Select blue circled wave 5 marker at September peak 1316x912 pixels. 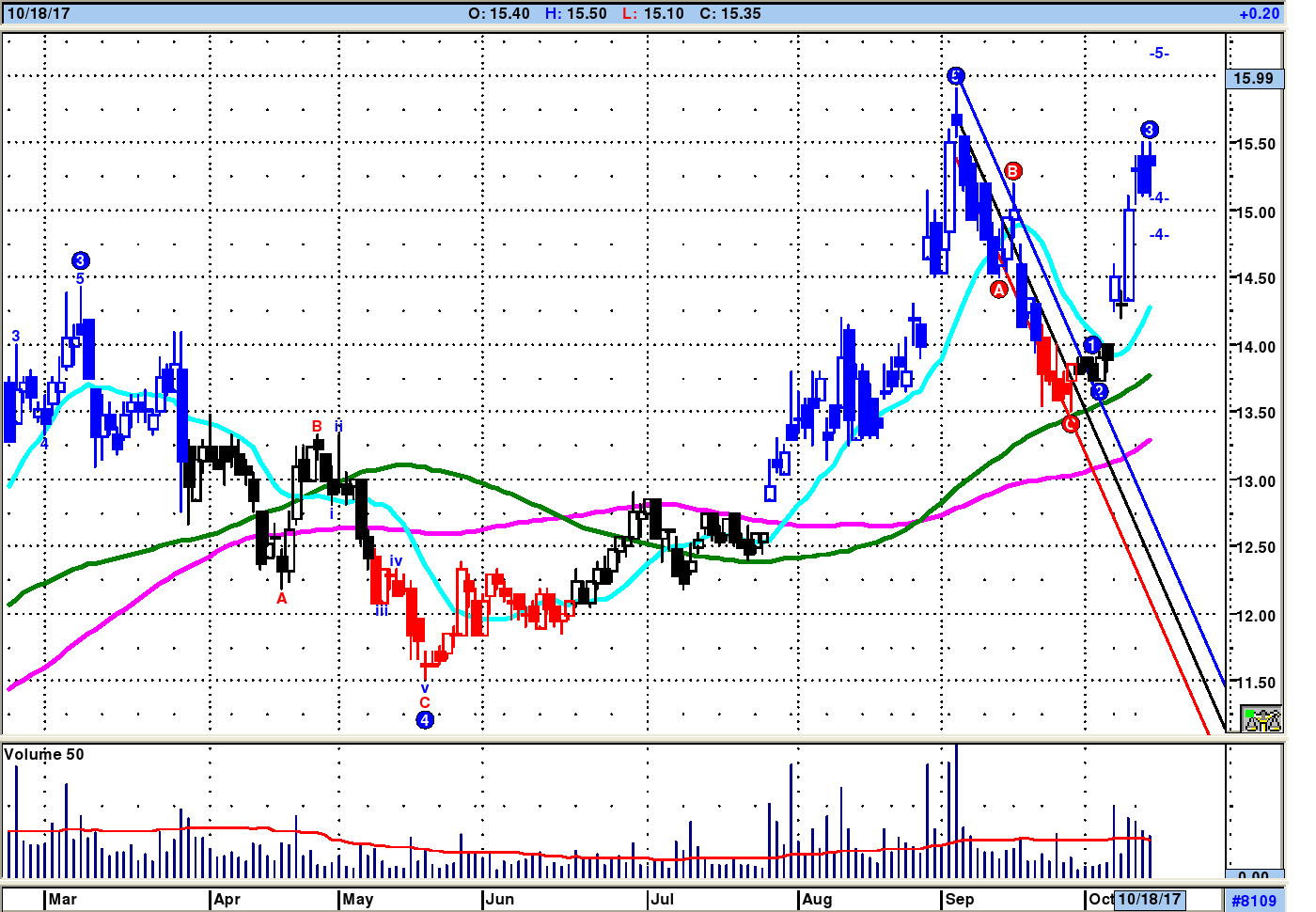(955, 76)
